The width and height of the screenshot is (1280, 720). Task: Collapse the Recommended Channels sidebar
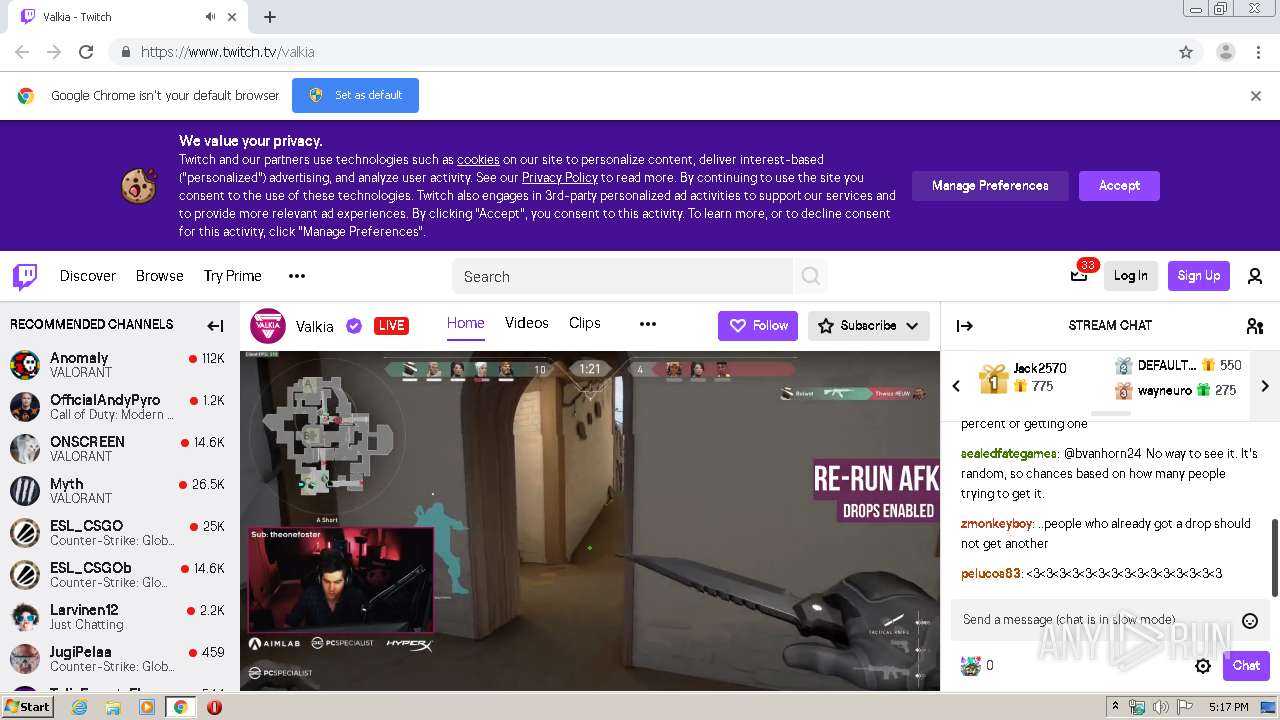[x=215, y=325]
